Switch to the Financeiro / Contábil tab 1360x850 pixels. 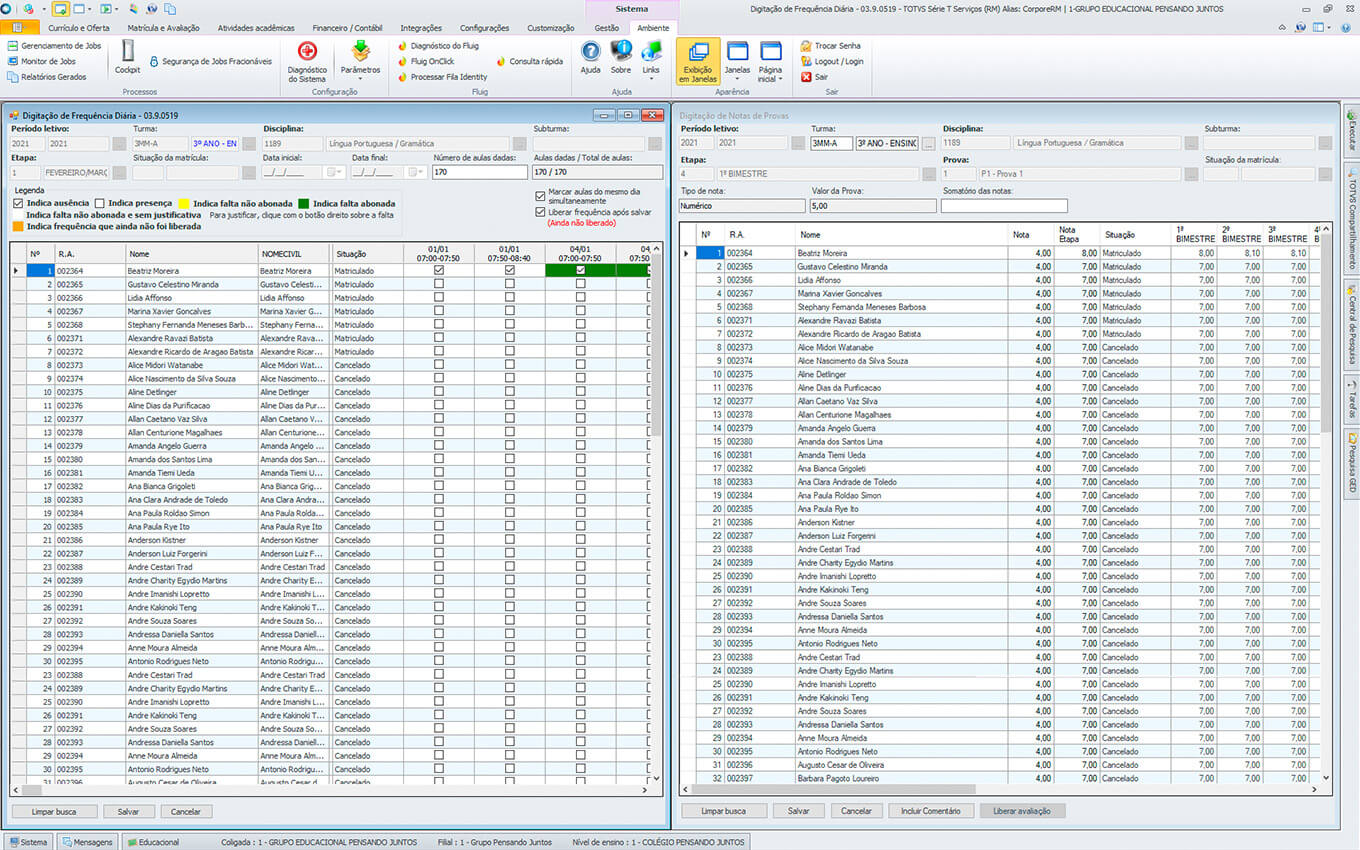tap(349, 28)
